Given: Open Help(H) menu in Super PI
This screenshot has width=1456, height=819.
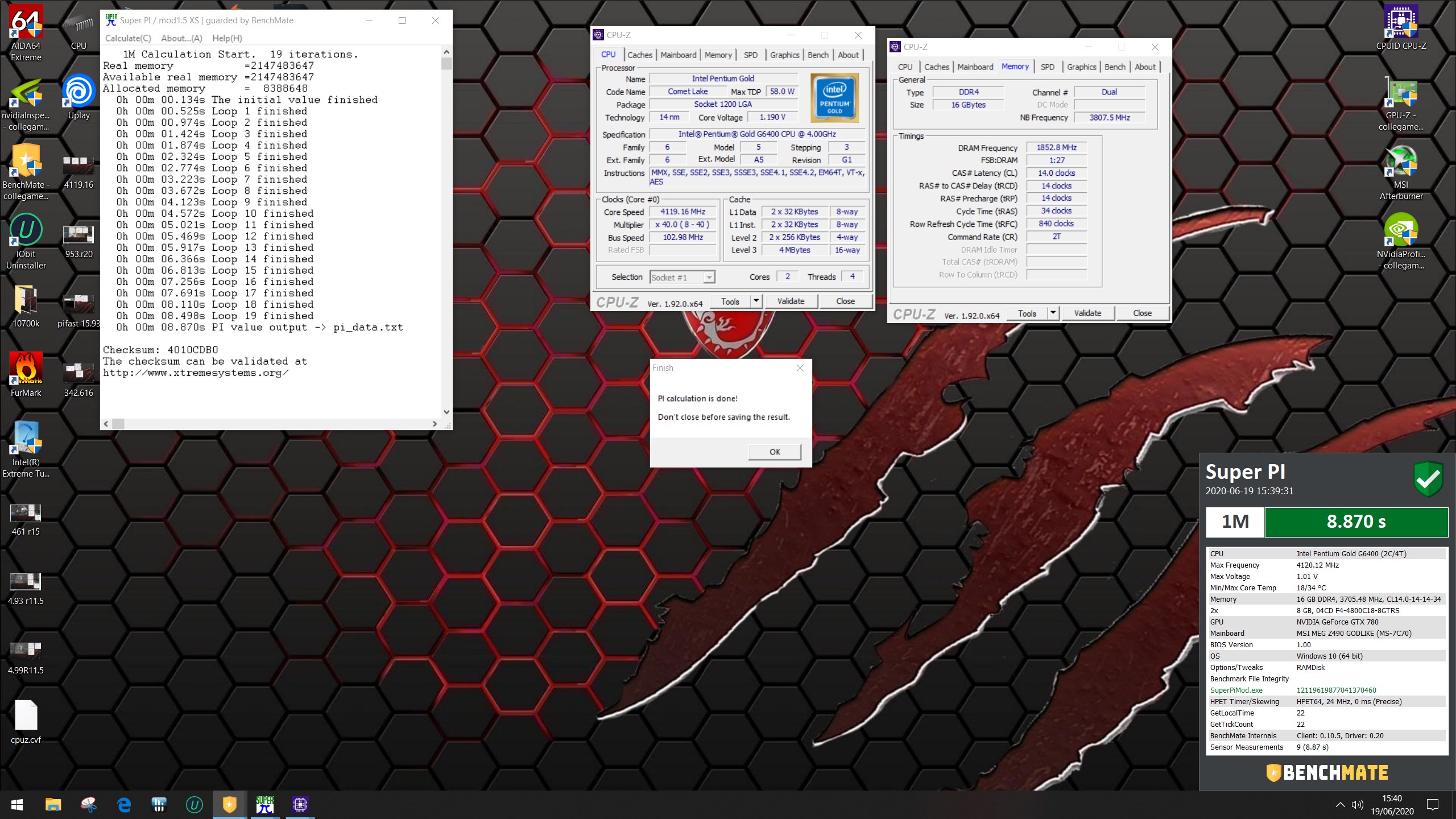Looking at the screenshot, I should point(227,38).
